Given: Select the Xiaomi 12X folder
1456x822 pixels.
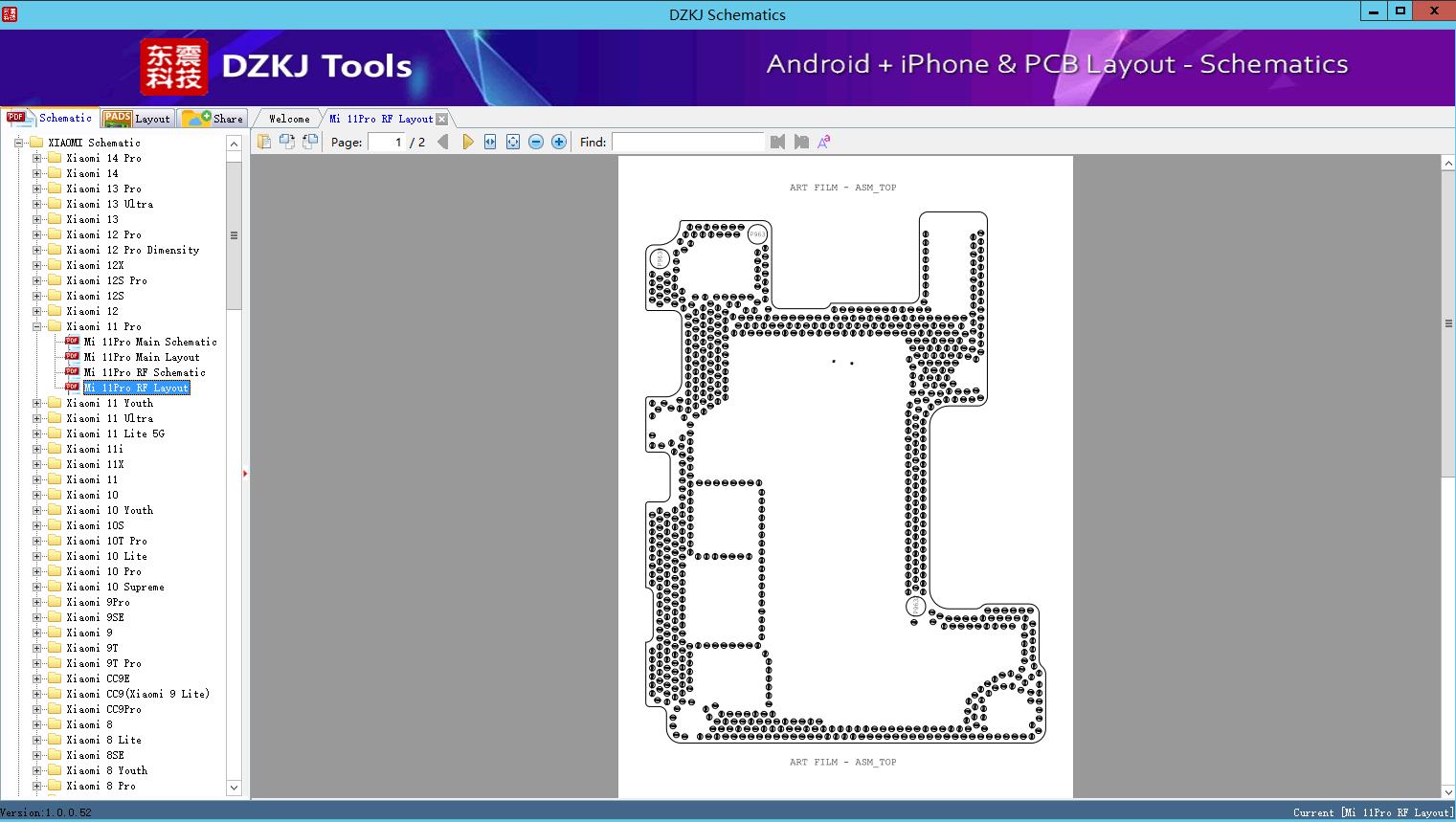Looking at the screenshot, I should click(95, 265).
